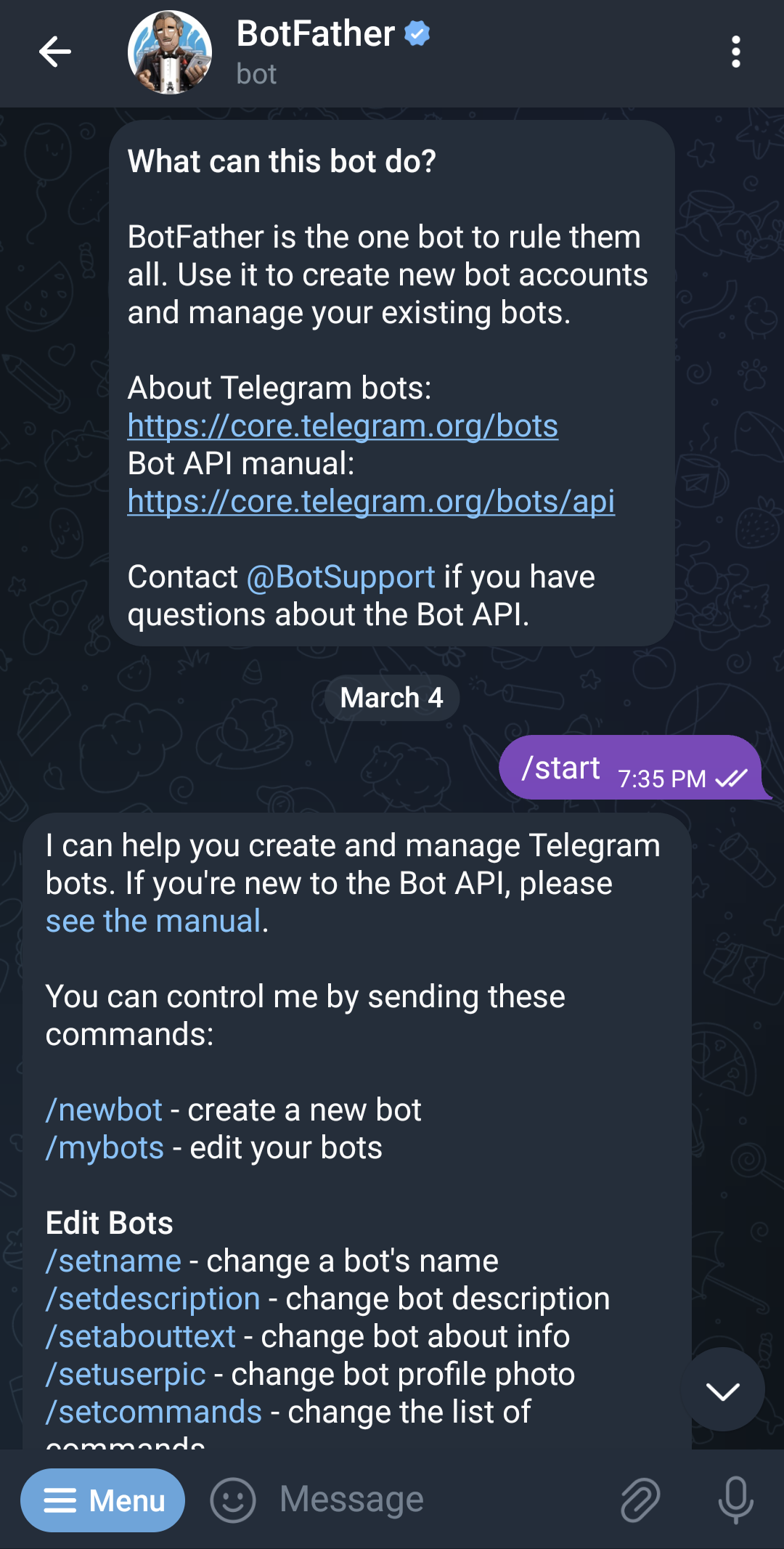The width and height of the screenshot is (784, 1549).
Task: Tap the microphone voice message icon
Action: pos(735,1500)
